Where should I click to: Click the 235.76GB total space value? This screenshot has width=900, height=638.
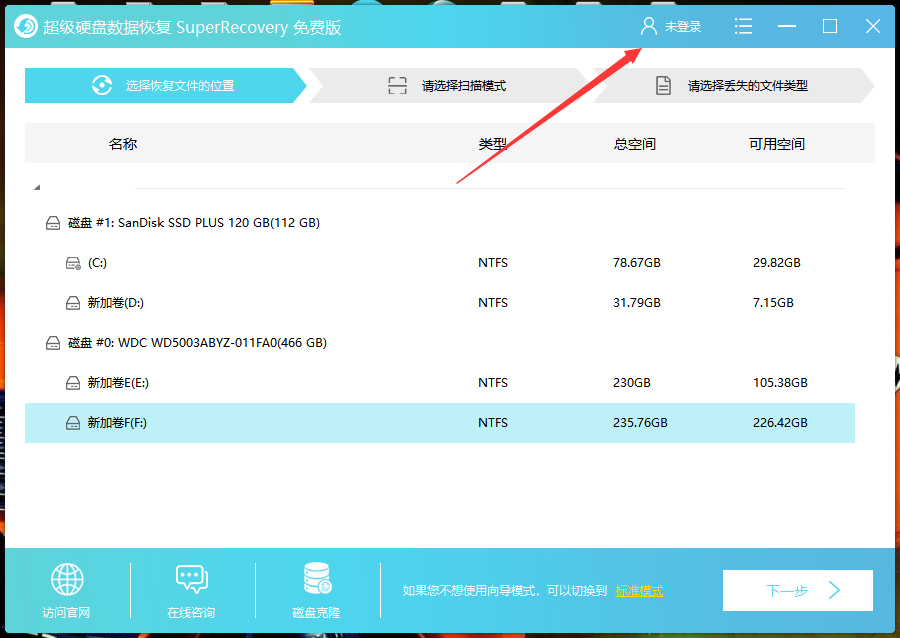pos(640,423)
